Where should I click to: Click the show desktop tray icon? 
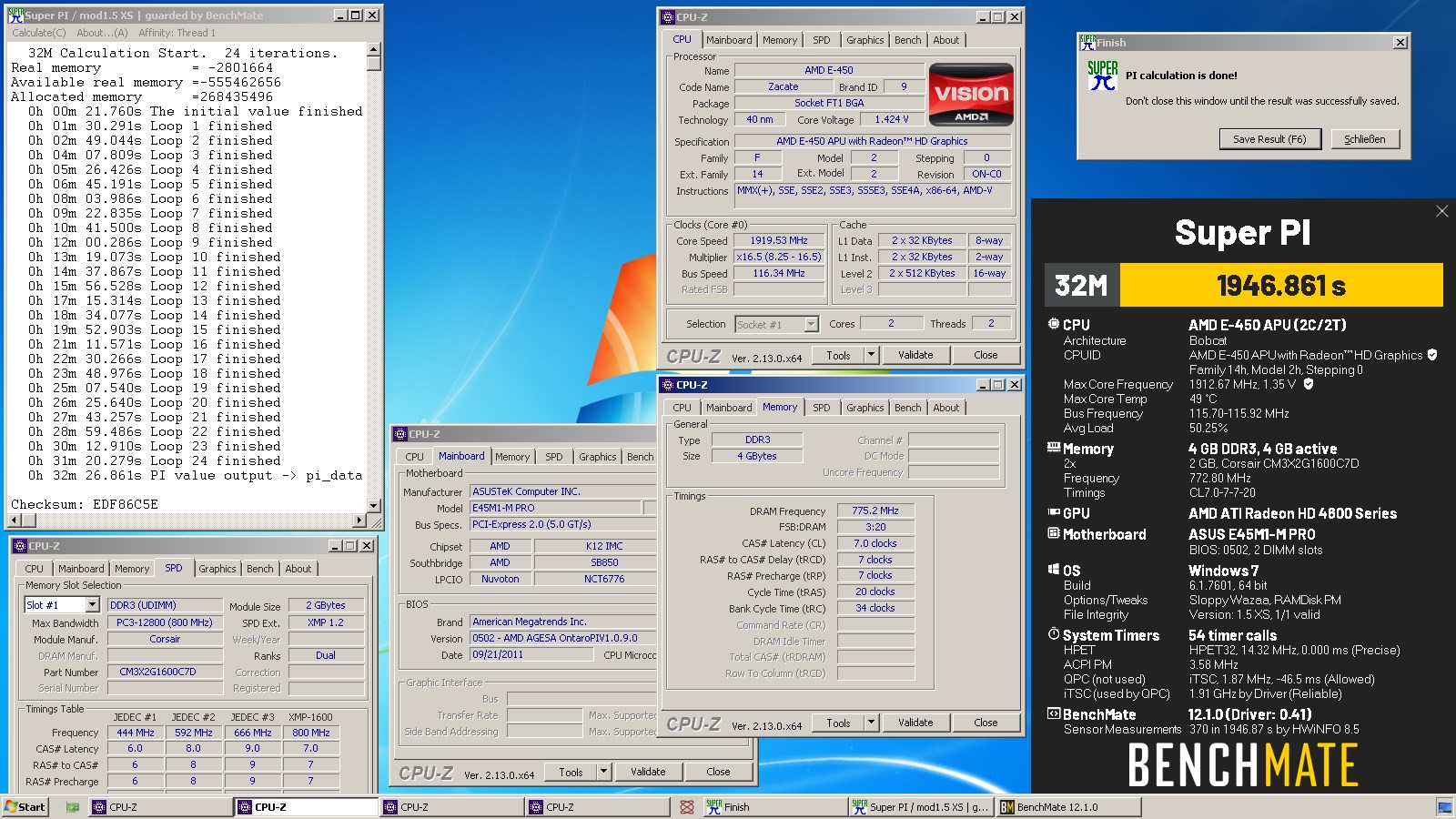point(1444,807)
